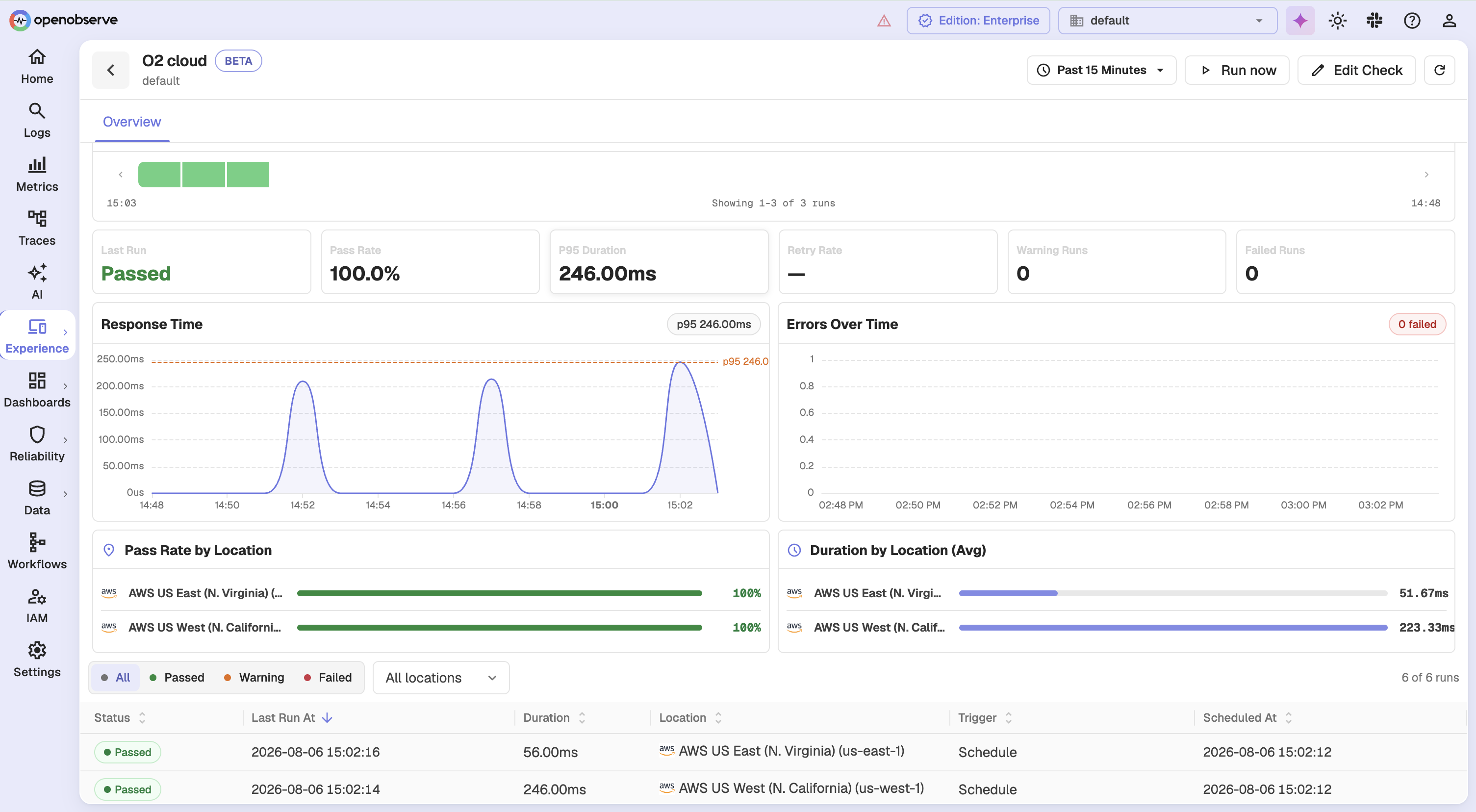
Task: Click the p95 246.00ms chip
Action: coord(713,324)
